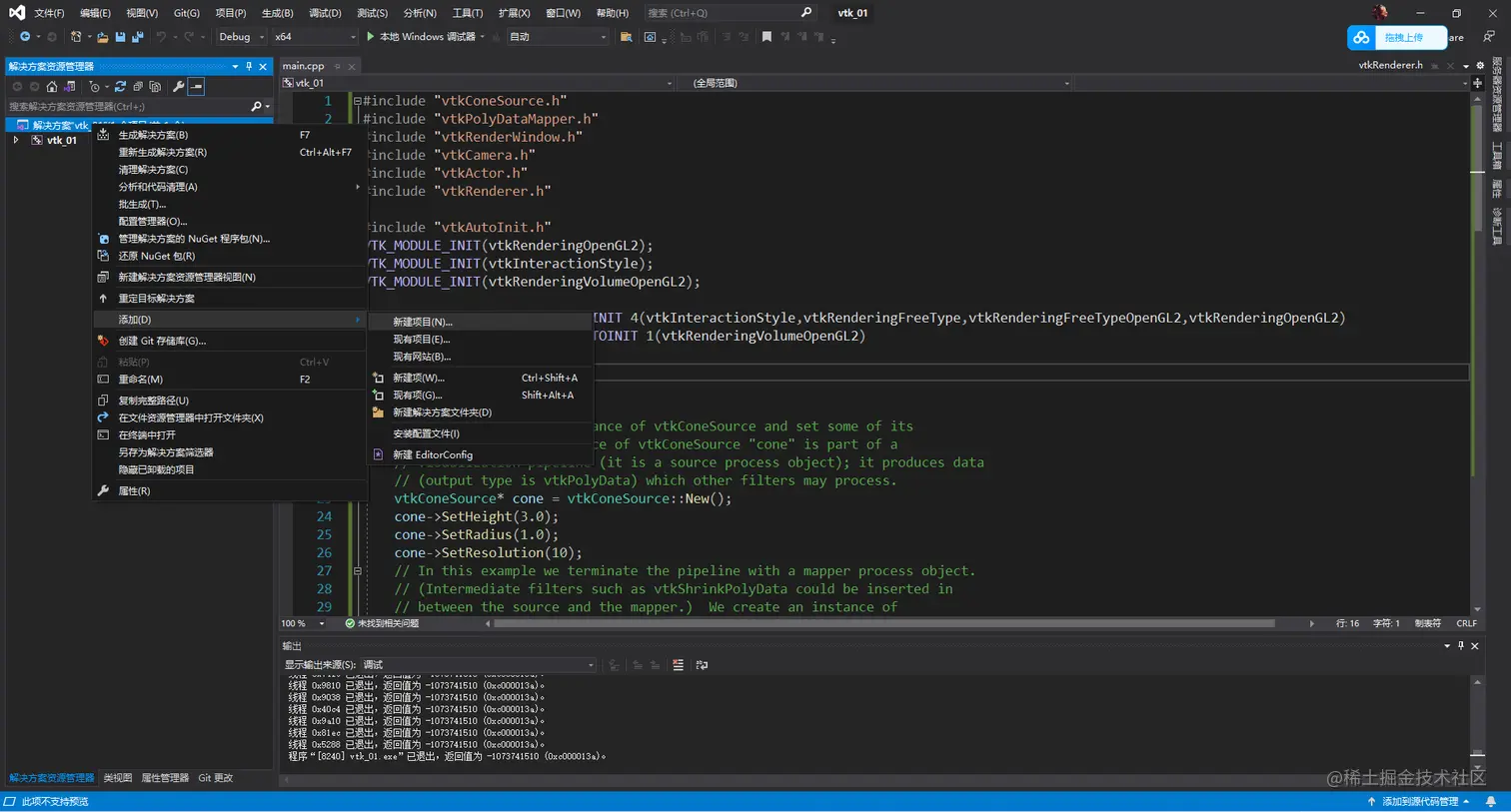
Task: Click the Save All toolbar icon
Action: (137, 37)
